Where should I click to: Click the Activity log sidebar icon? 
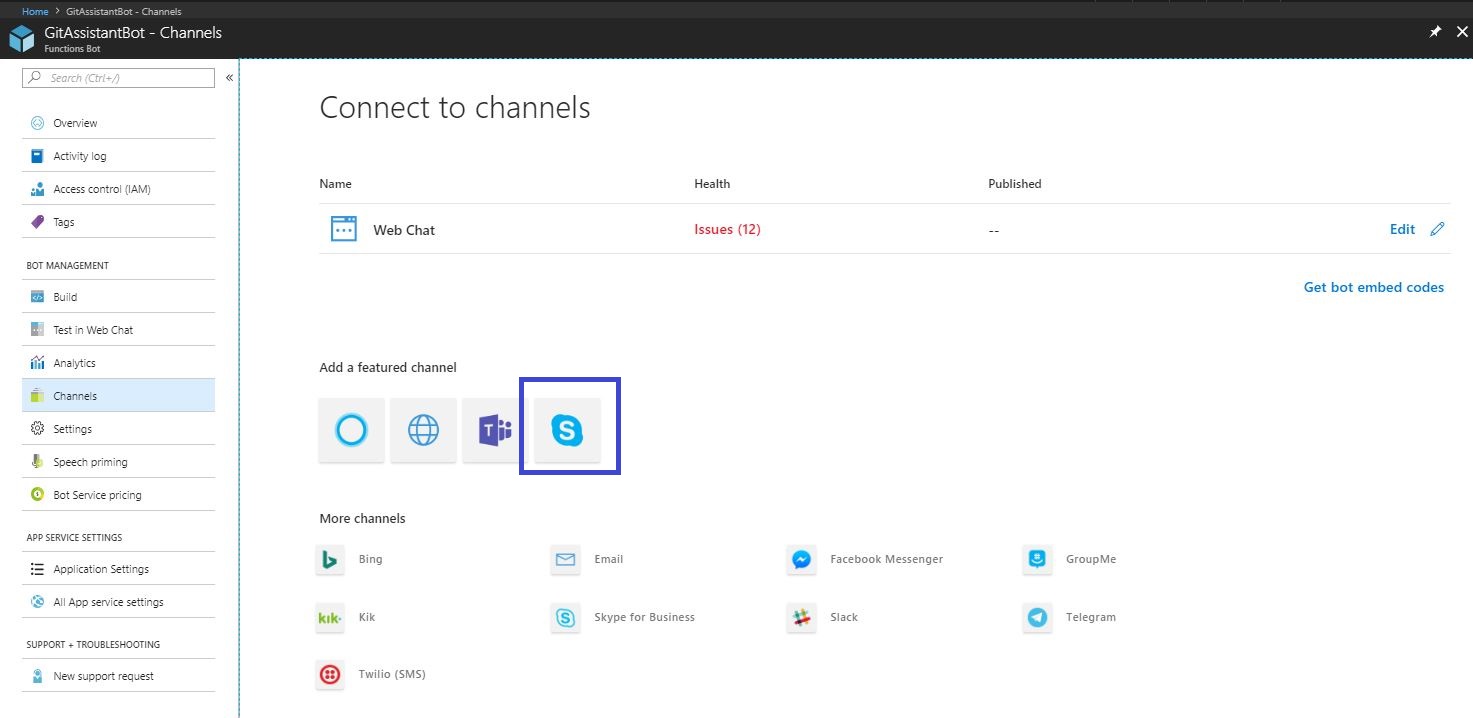click(x=38, y=156)
